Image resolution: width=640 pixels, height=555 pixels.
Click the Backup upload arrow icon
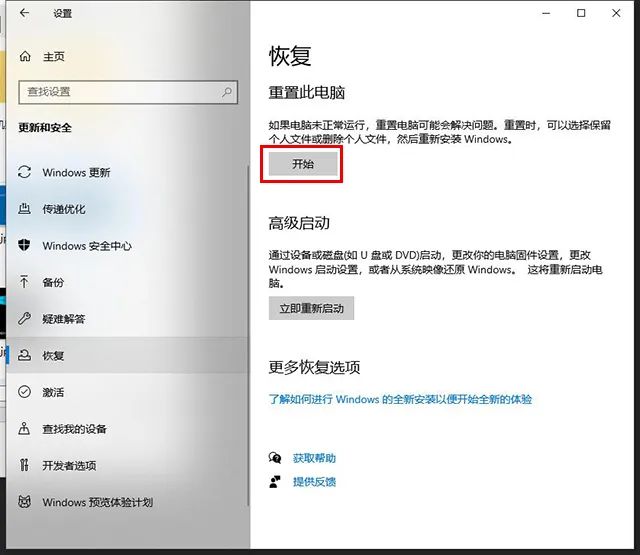26,282
